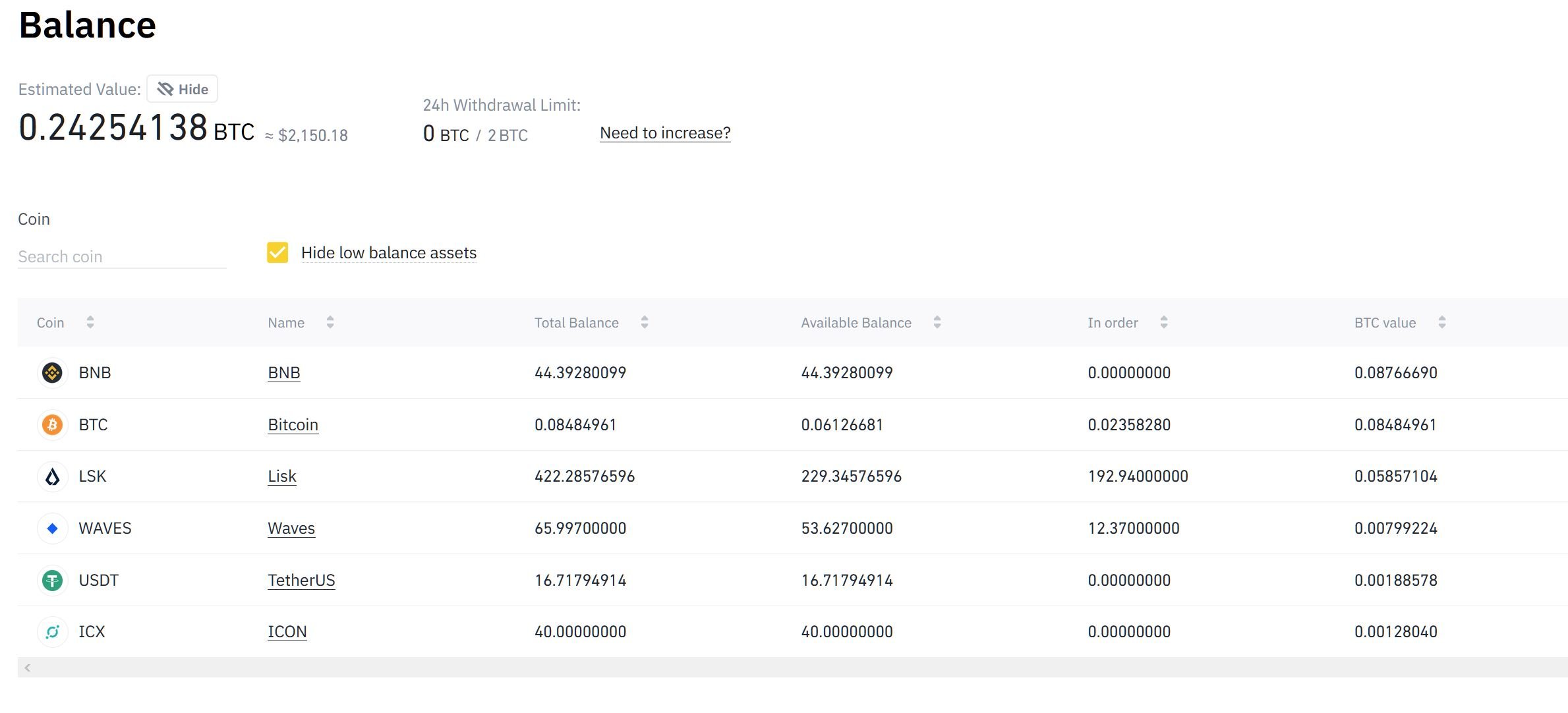Focus the Search coin input field
The height and width of the screenshot is (713, 1568).
click(122, 256)
